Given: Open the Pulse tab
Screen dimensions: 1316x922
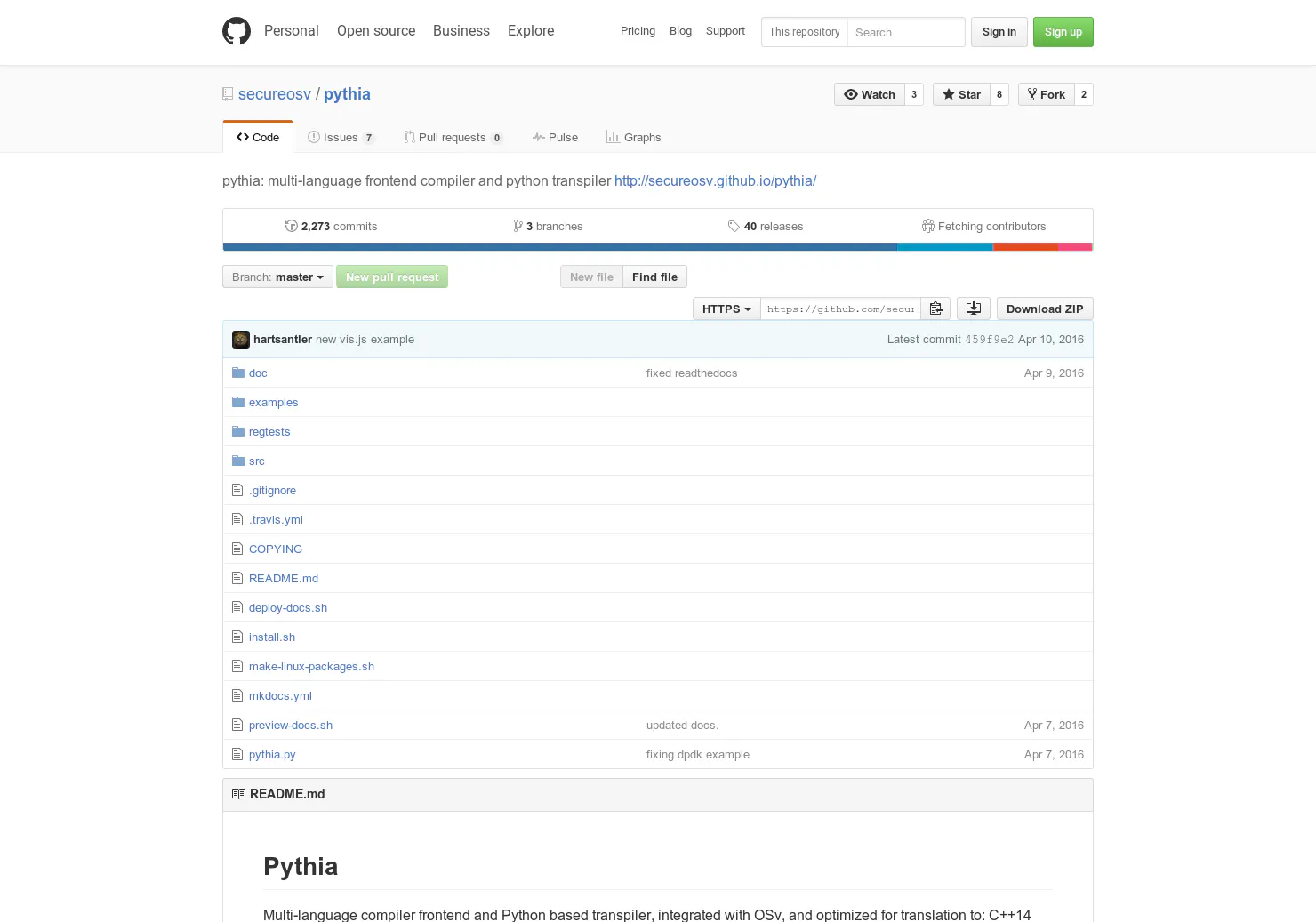Looking at the screenshot, I should (x=556, y=137).
